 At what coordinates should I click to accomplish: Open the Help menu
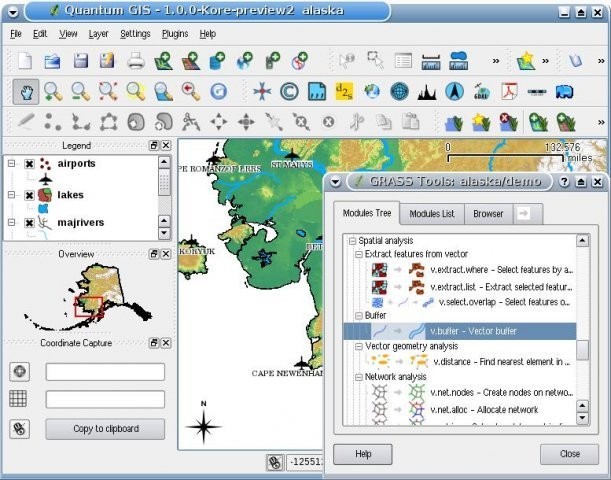click(208, 34)
